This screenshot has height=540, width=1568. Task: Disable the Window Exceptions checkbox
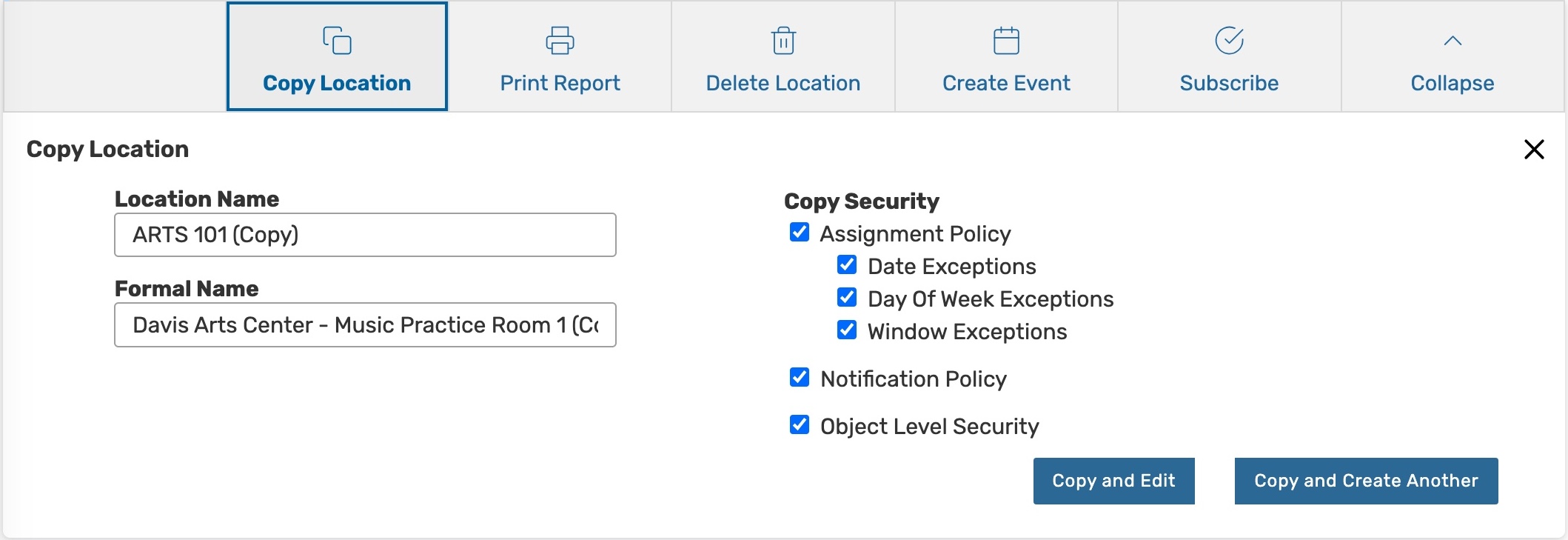coord(847,330)
